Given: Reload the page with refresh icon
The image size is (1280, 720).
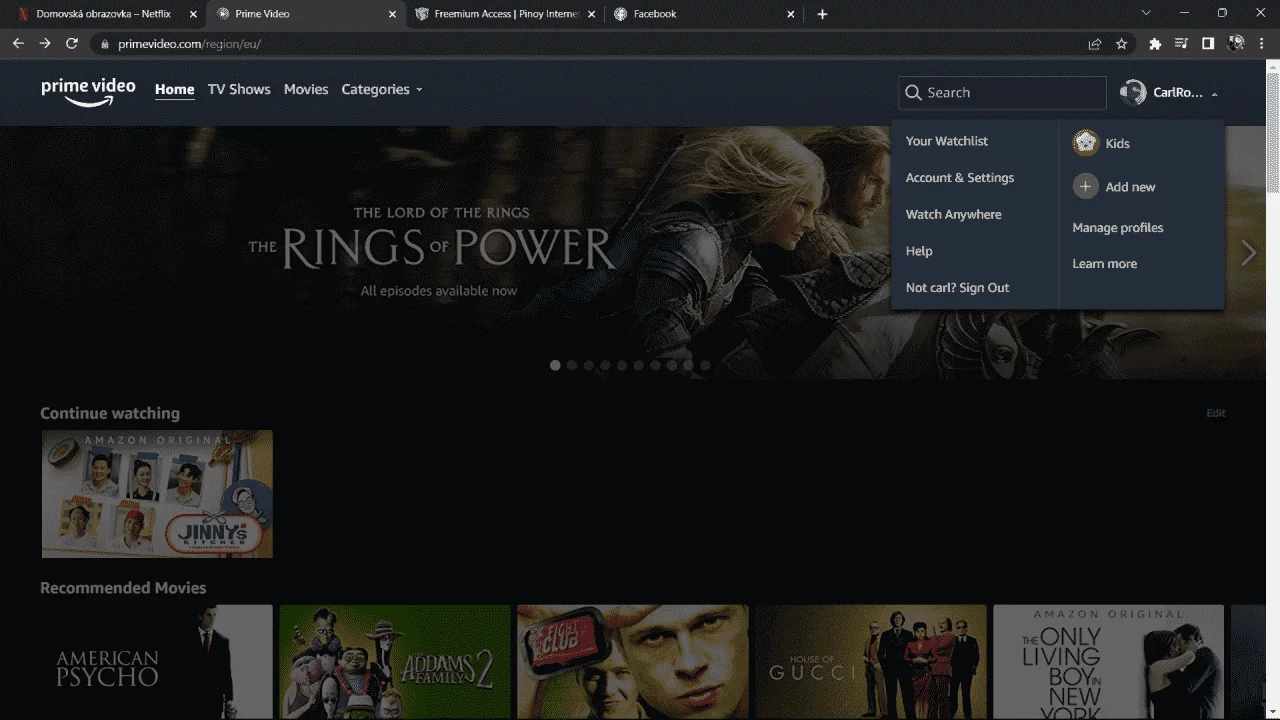Looking at the screenshot, I should (72, 44).
